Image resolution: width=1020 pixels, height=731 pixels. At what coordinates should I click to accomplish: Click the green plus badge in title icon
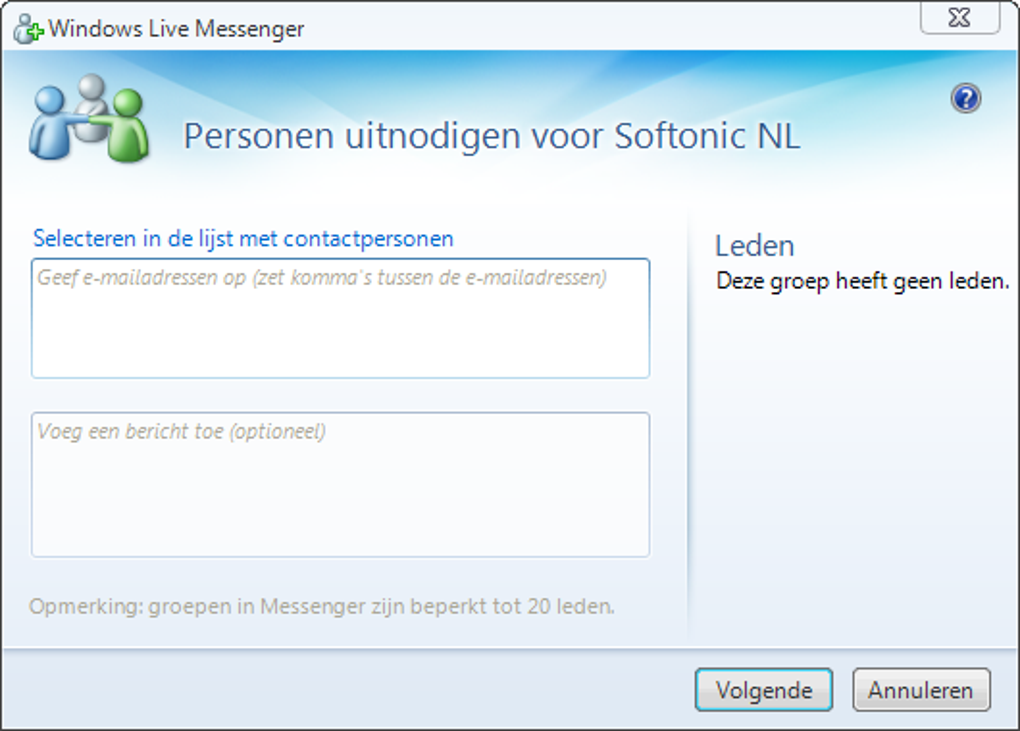(37, 33)
